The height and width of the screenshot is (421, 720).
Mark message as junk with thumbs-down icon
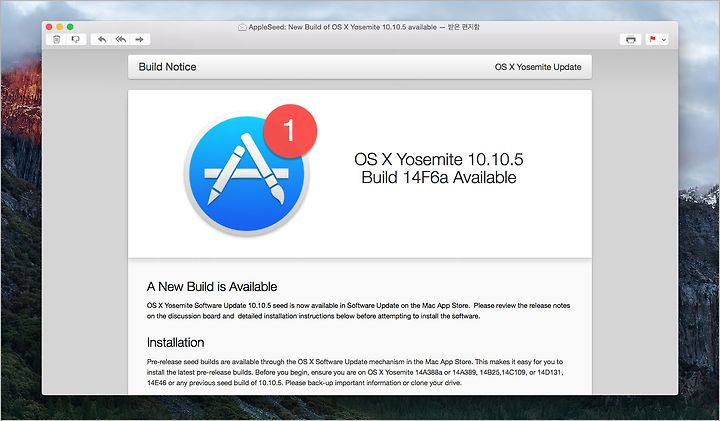(76, 39)
